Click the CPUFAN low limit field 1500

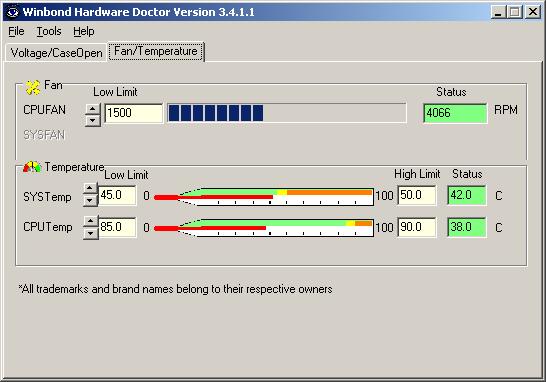(134, 113)
